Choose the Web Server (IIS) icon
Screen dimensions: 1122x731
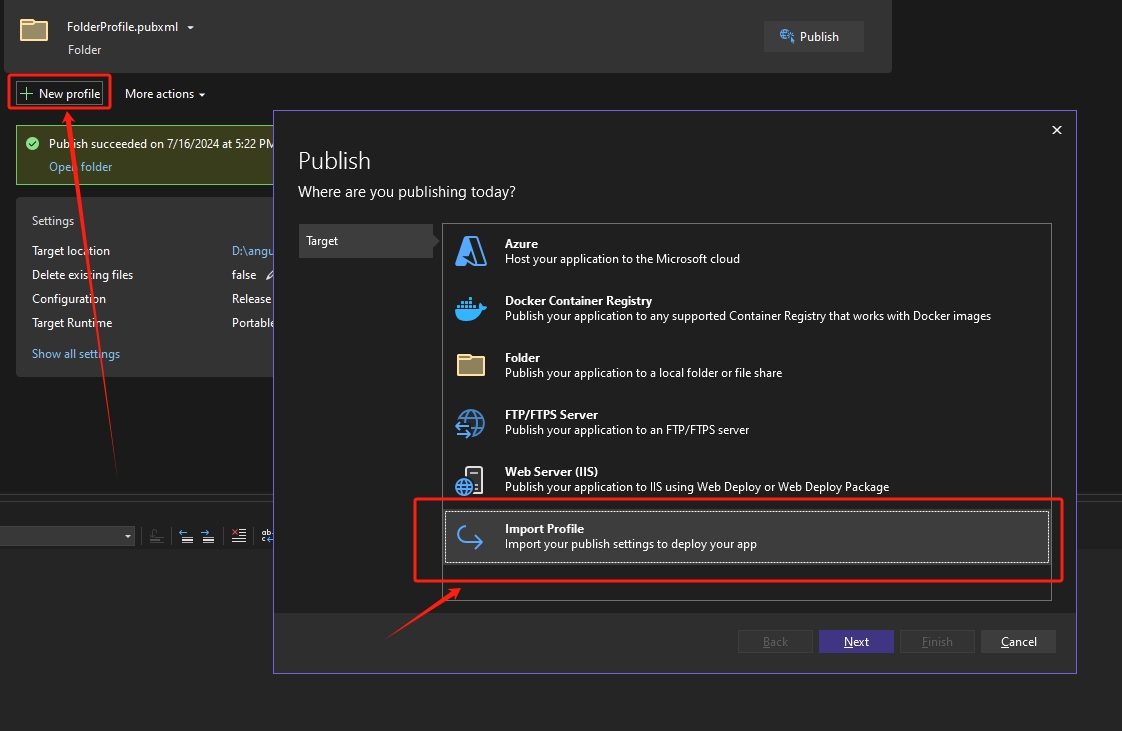470,480
